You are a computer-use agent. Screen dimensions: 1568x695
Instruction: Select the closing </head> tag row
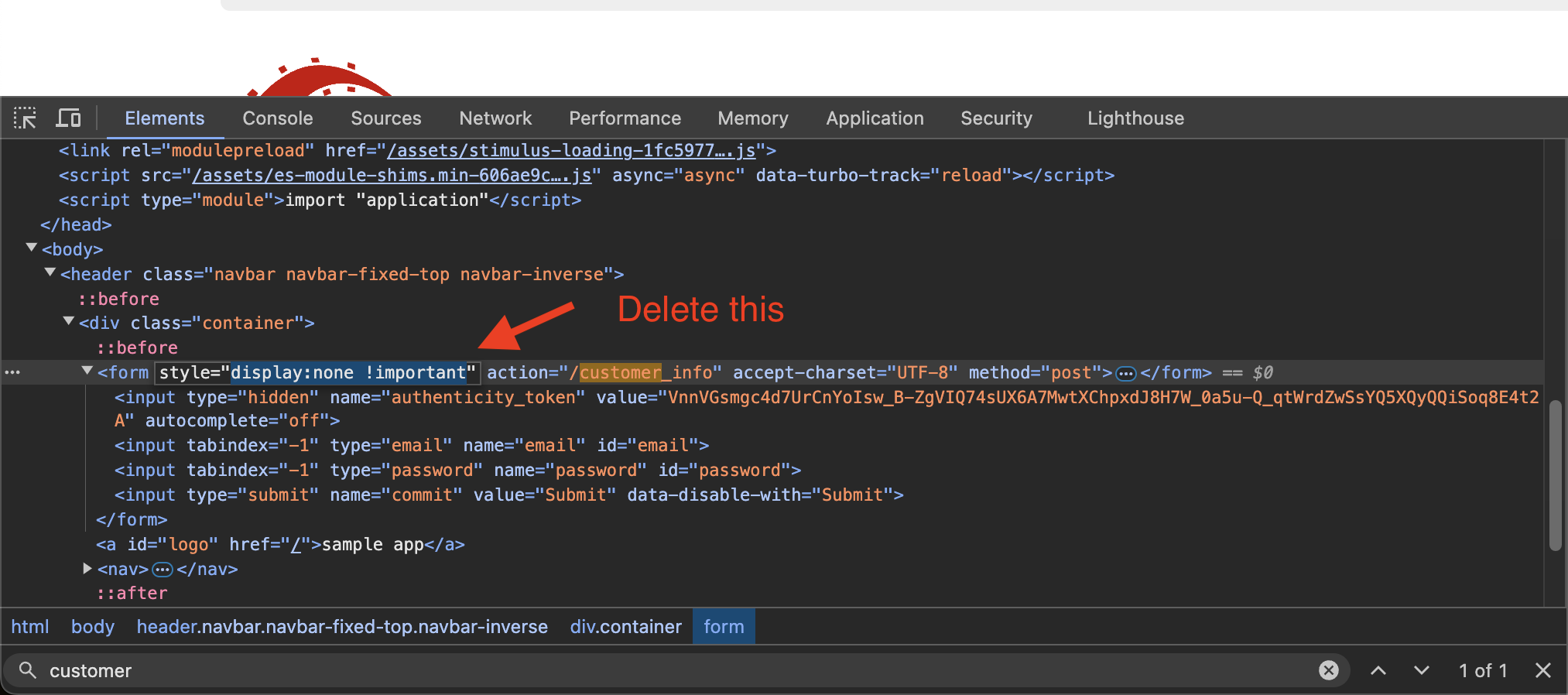coord(76,224)
